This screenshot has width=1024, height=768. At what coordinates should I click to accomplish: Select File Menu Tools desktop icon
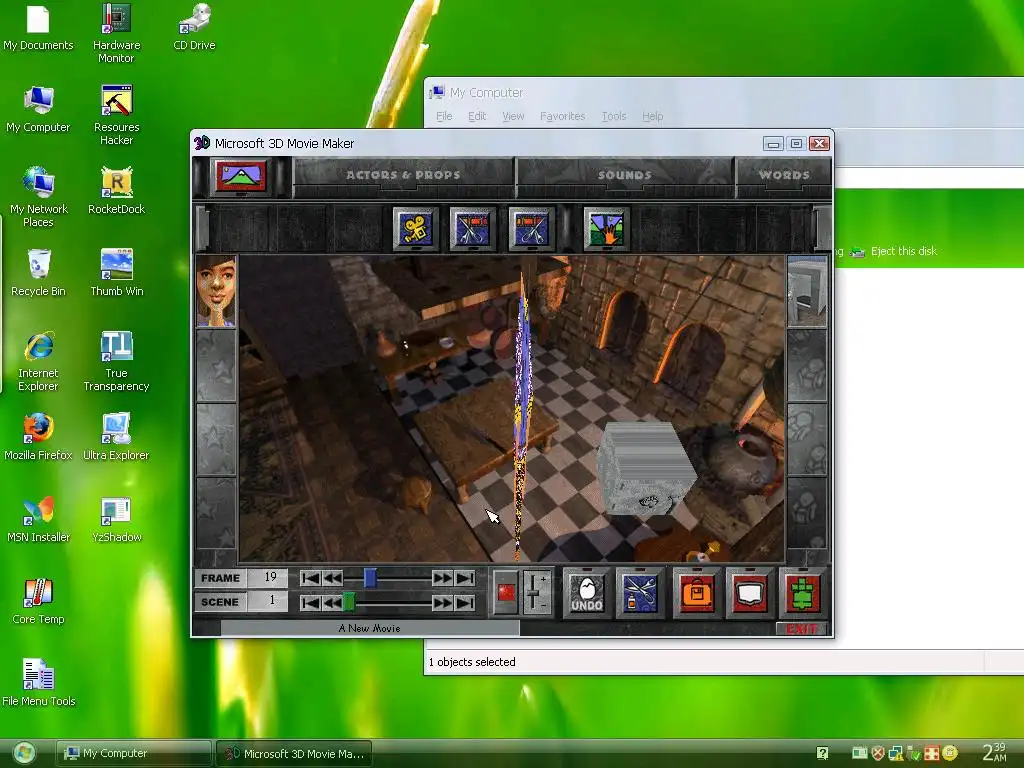[39, 683]
